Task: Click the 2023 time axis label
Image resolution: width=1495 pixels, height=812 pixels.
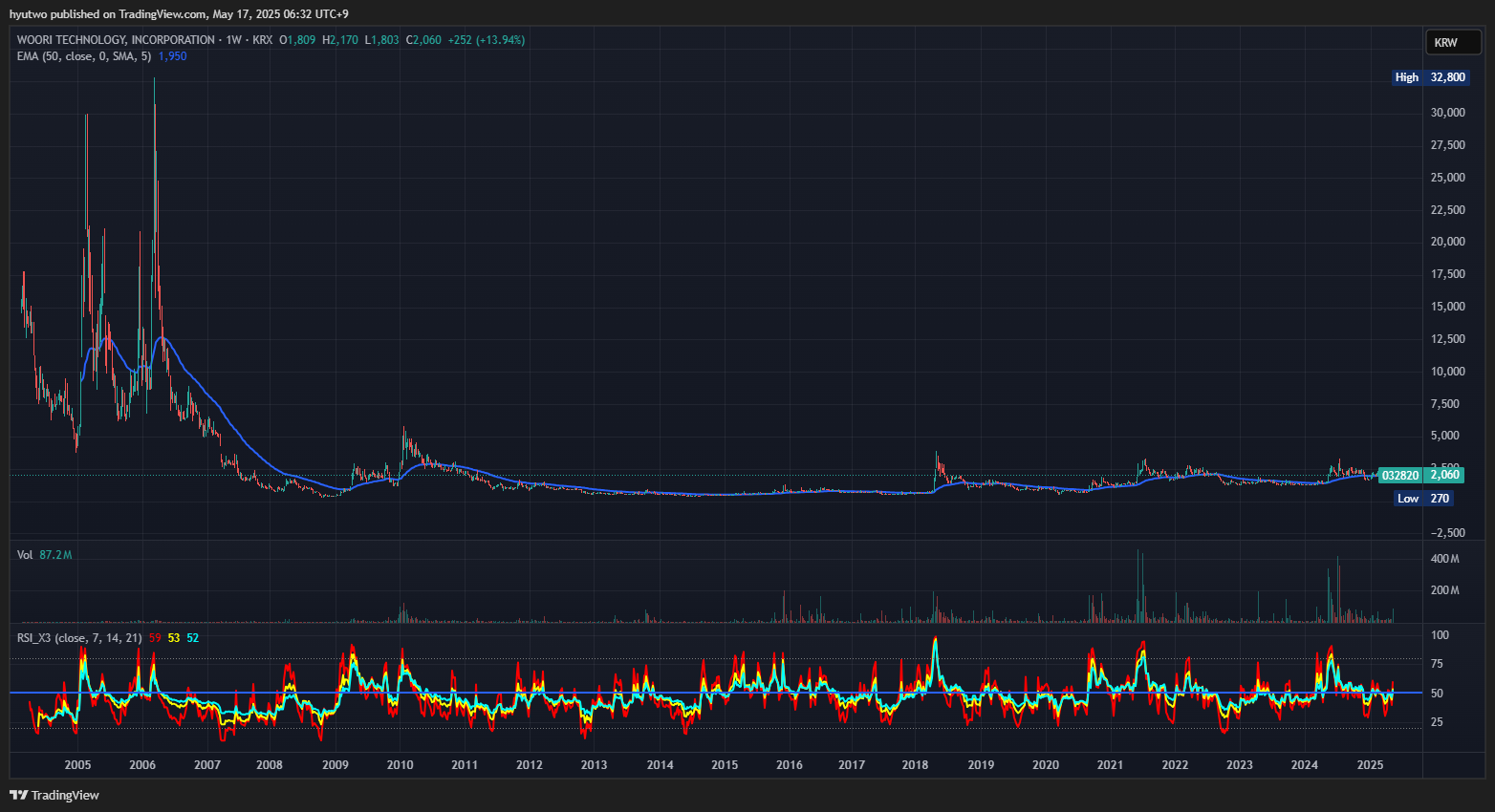Action: click(1239, 765)
